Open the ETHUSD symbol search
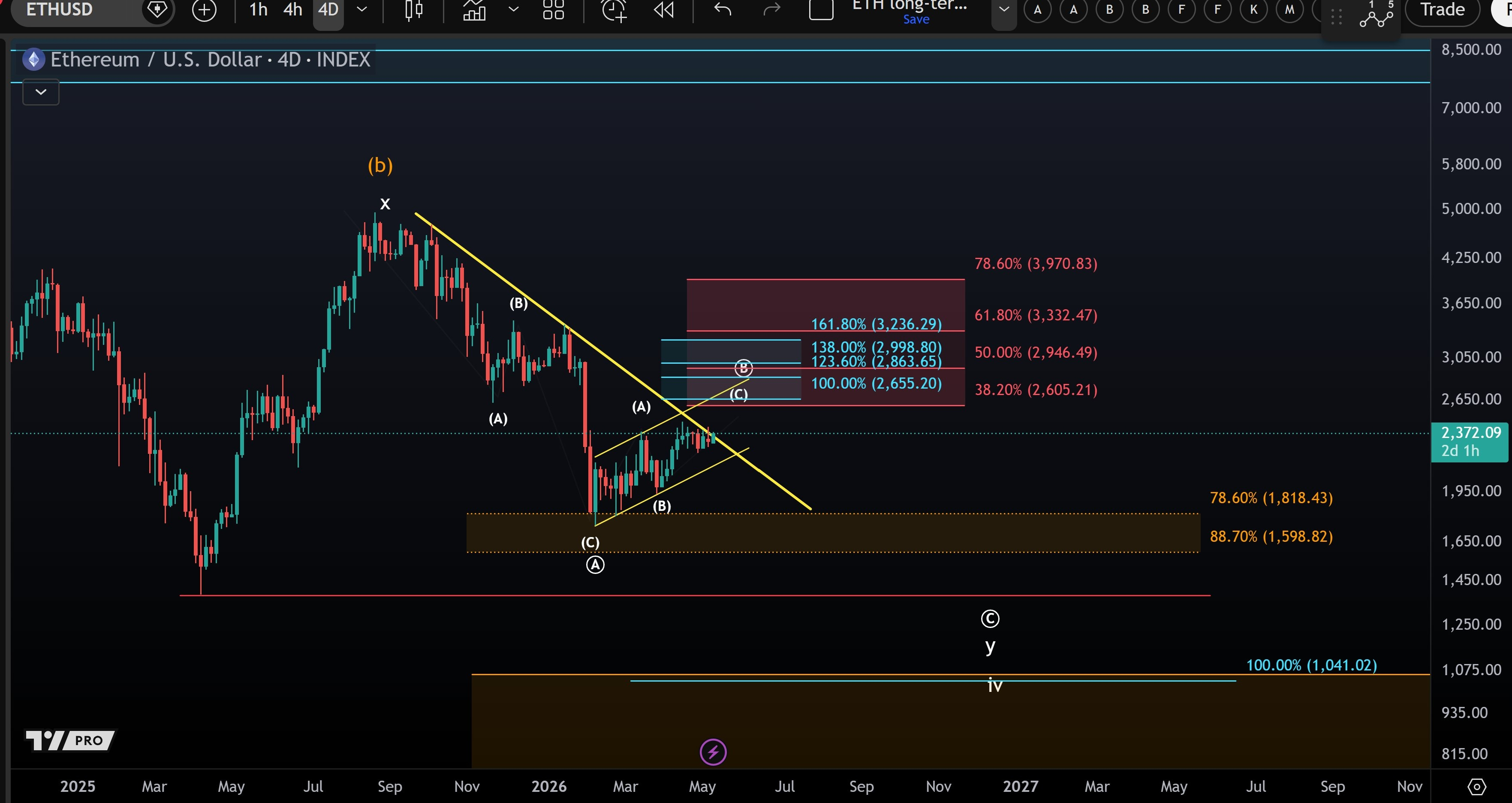Screen dimensions: 1512x803 pos(59,9)
